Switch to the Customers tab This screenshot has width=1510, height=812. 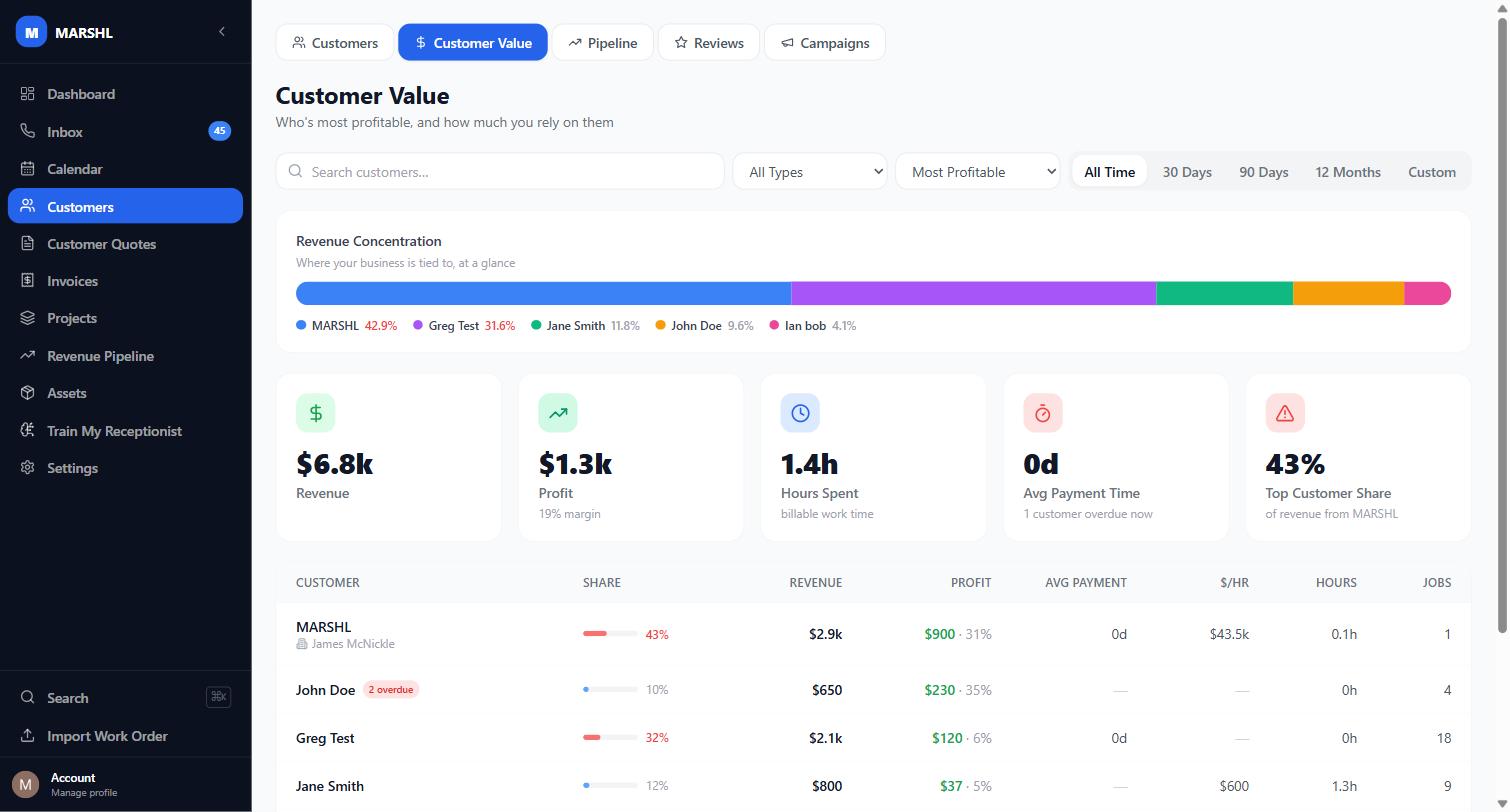[x=335, y=43]
